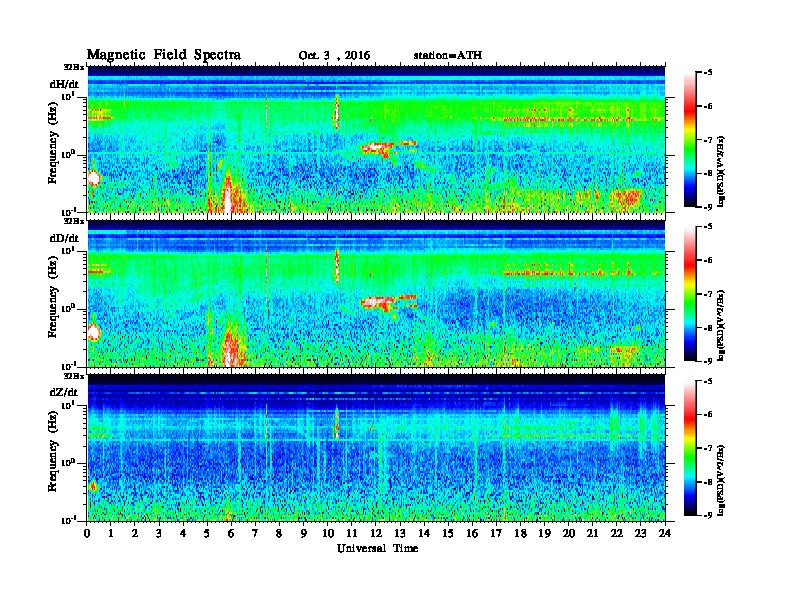Viewport: 792px width, 612px height.
Task: Click hour tick label "21" on time axis
Action: tap(592, 533)
